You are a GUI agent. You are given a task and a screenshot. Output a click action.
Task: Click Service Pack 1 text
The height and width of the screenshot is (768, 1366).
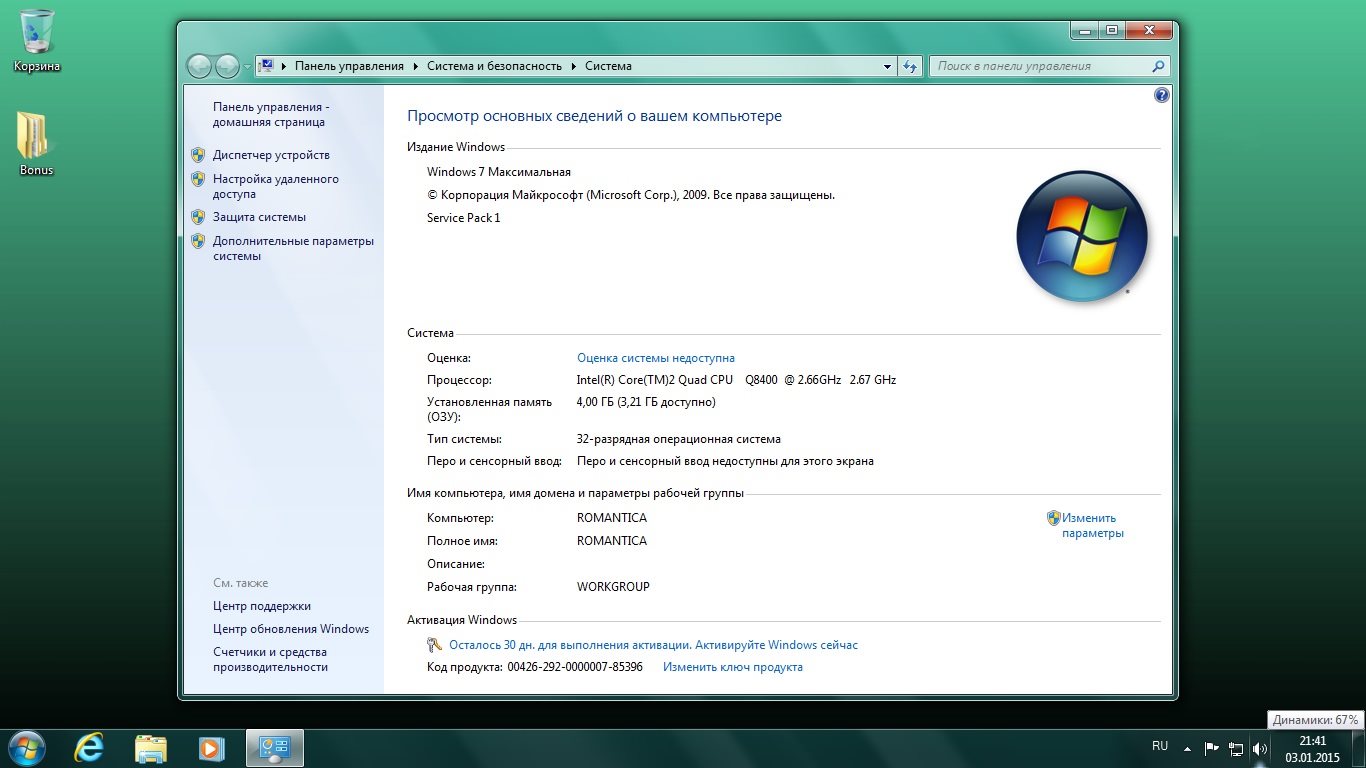click(x=463, y=218)
